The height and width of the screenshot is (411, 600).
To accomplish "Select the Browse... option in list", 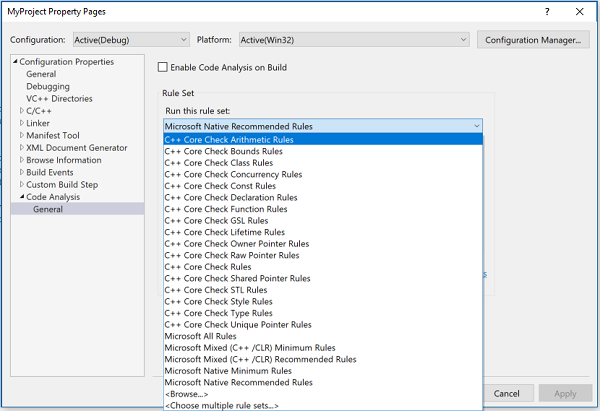I will pyautogui.click(x=185, y=394).
